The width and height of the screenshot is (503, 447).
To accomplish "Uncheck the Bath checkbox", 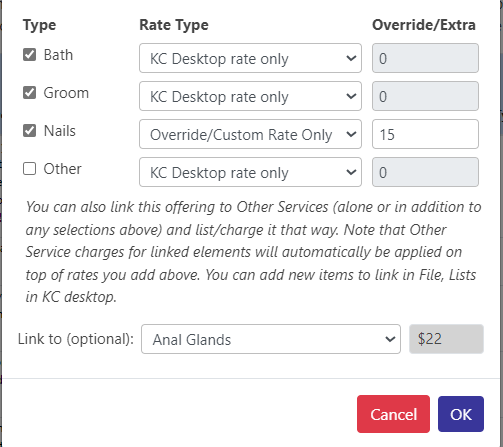I will (29, 55).
